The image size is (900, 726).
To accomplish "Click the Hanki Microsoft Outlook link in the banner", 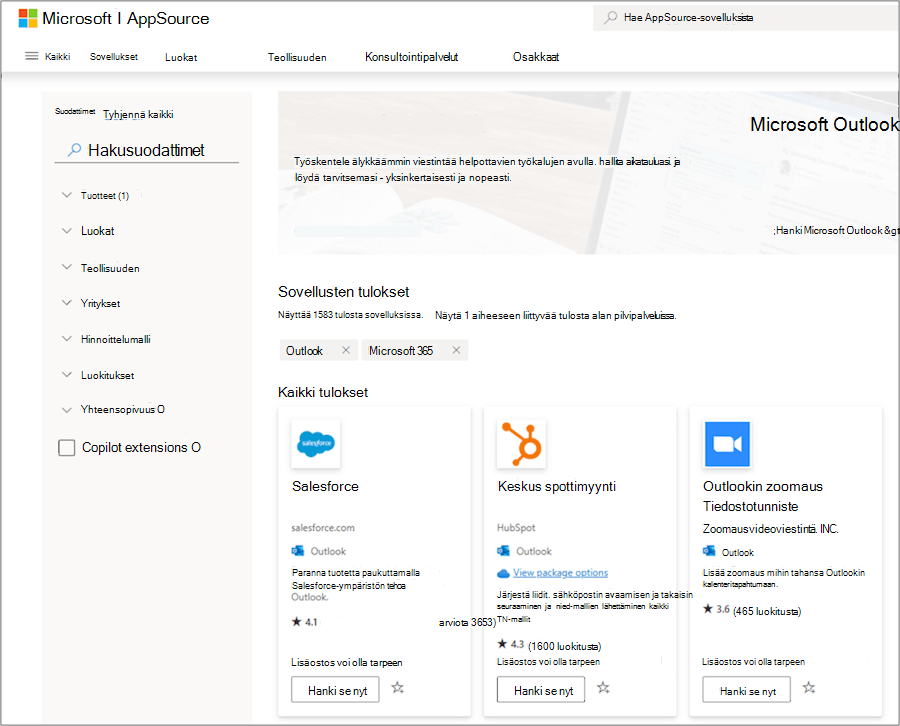I will click(836, 230).
